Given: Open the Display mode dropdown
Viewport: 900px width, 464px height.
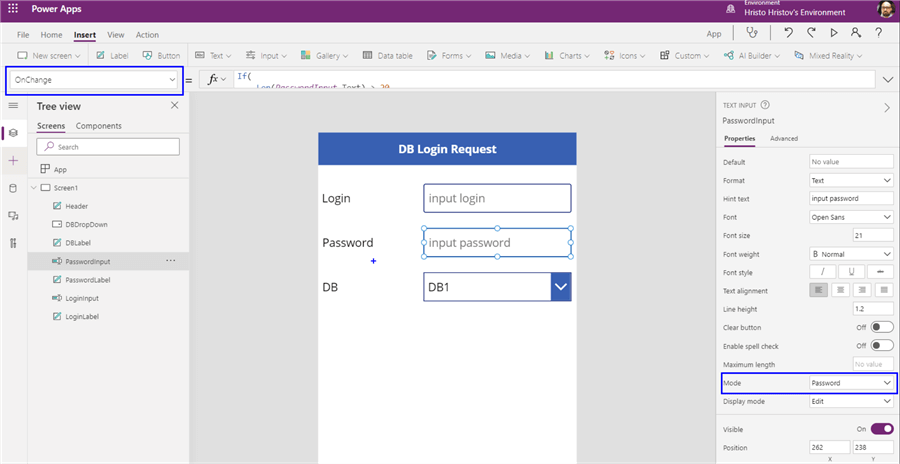Looking at the screenshot, I should tap(851, 401).
